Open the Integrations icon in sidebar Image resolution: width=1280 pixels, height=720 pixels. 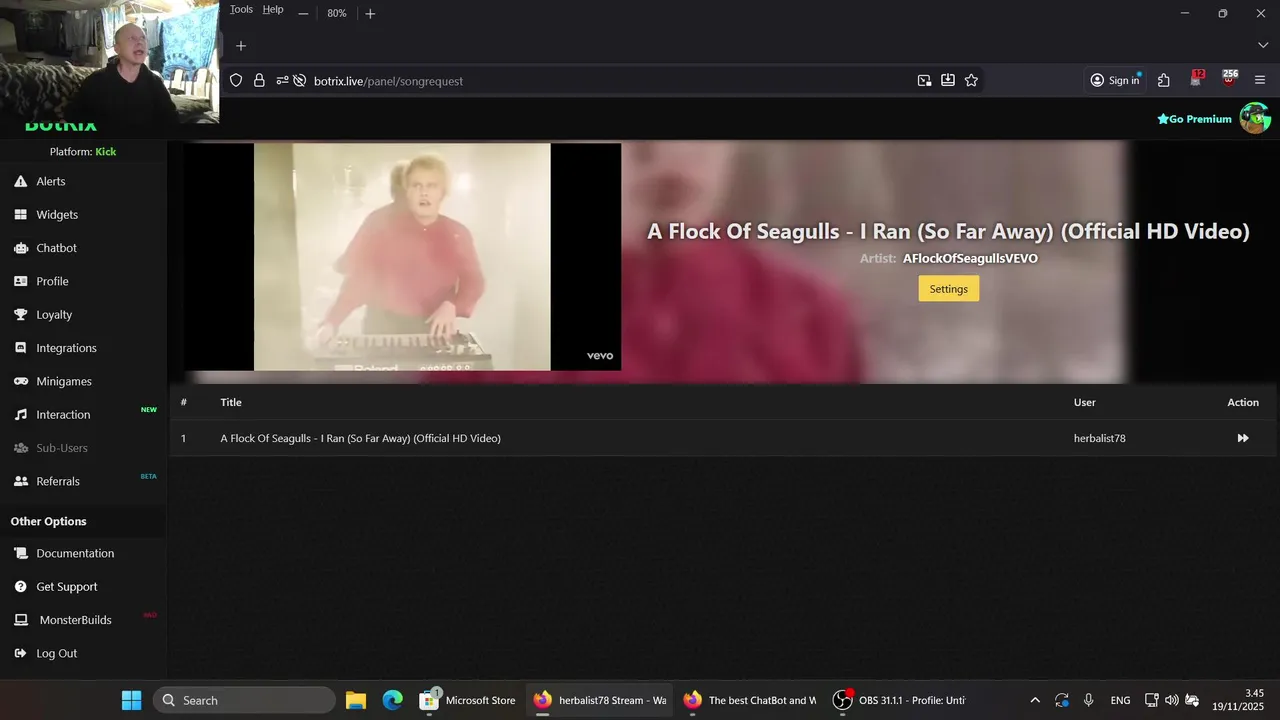click(x=20, y=348)
